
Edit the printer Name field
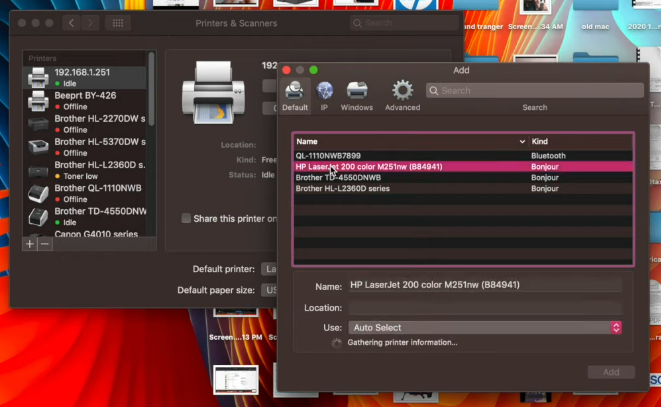[x=485, y=285]
